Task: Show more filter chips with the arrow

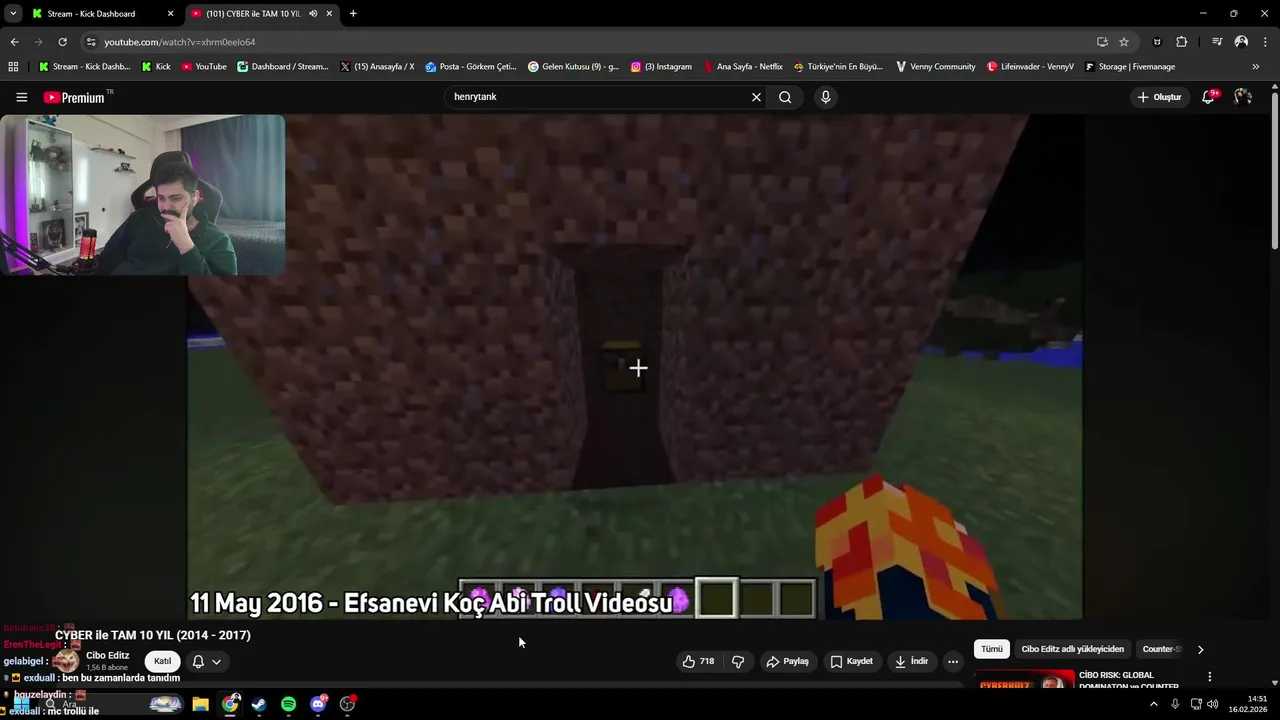Action: pos(1200,649)
